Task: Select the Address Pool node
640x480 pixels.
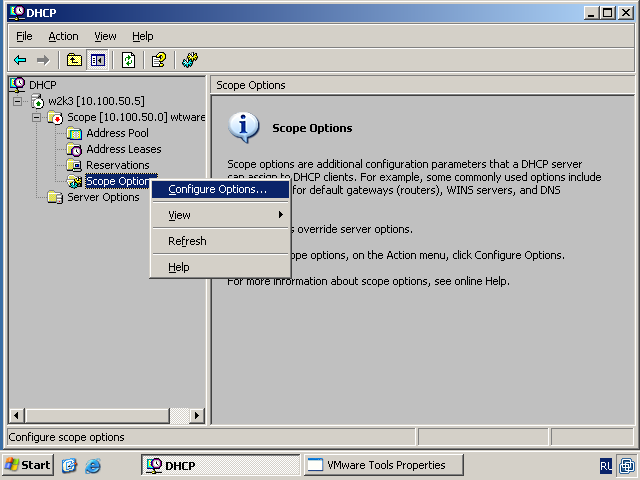Action: pyautogui.click(x=117, y=133)
